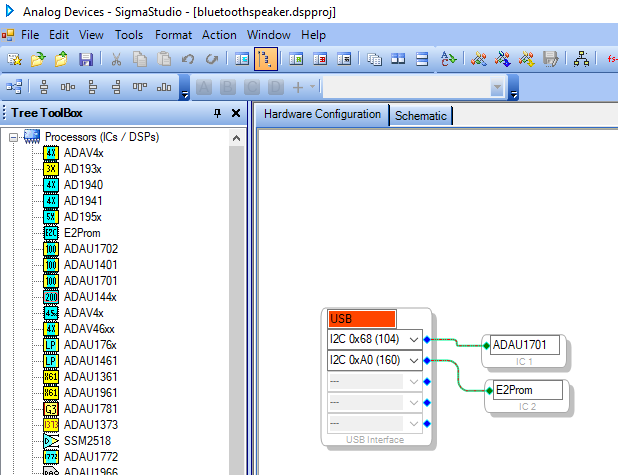
Task: Click the align centers vertically icon
Action: coord(44,87)
